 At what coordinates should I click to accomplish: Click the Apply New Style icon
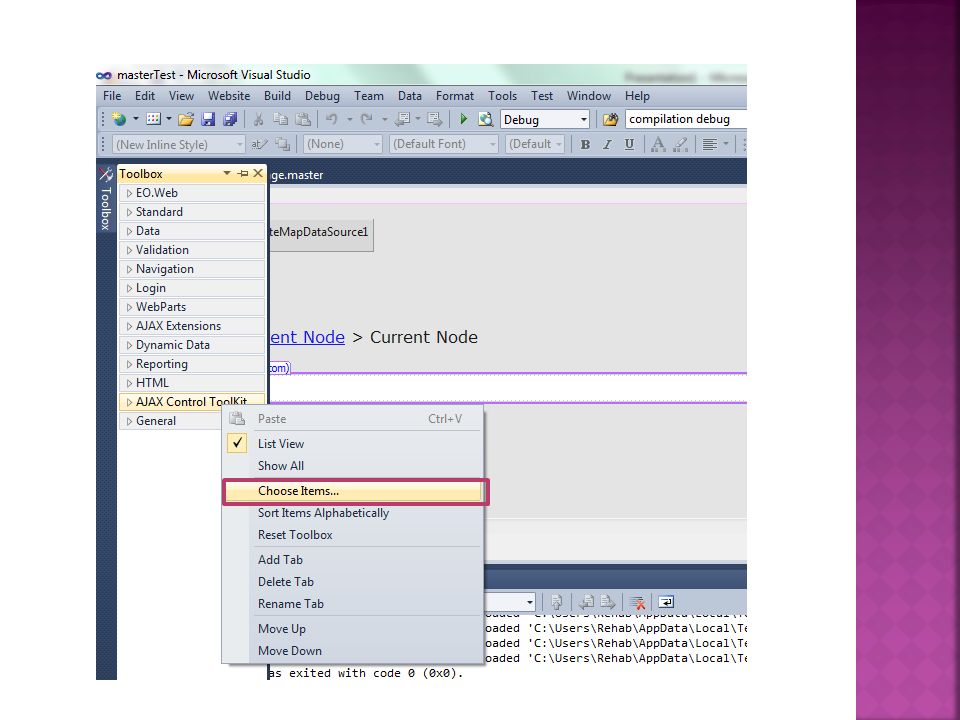click(259, 144)
